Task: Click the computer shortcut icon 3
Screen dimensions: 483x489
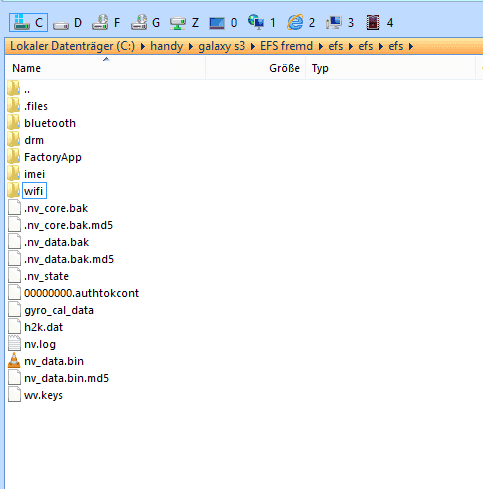Action: tap(340, 23)
